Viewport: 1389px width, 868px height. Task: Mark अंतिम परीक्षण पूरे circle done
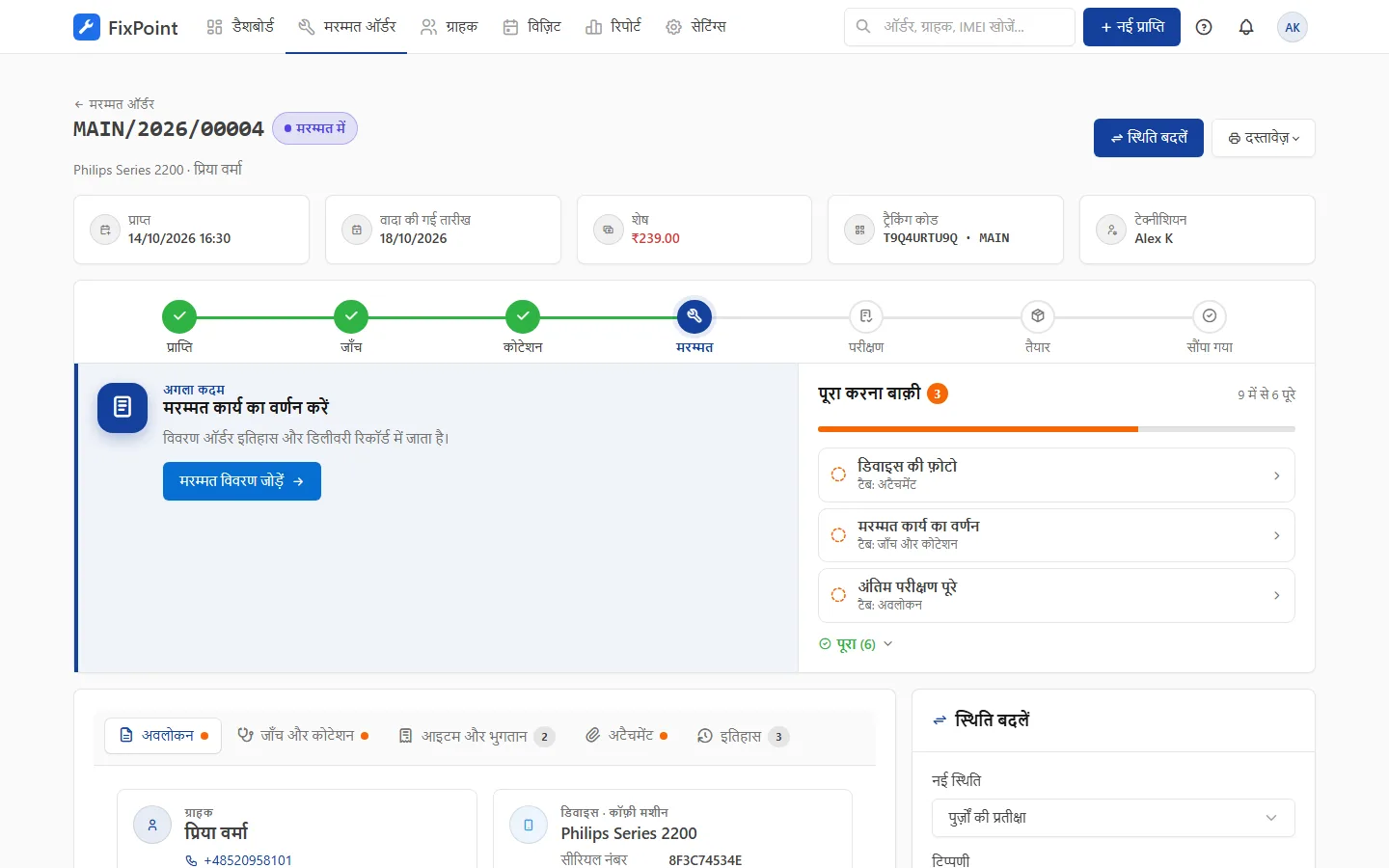click(838, 595)
